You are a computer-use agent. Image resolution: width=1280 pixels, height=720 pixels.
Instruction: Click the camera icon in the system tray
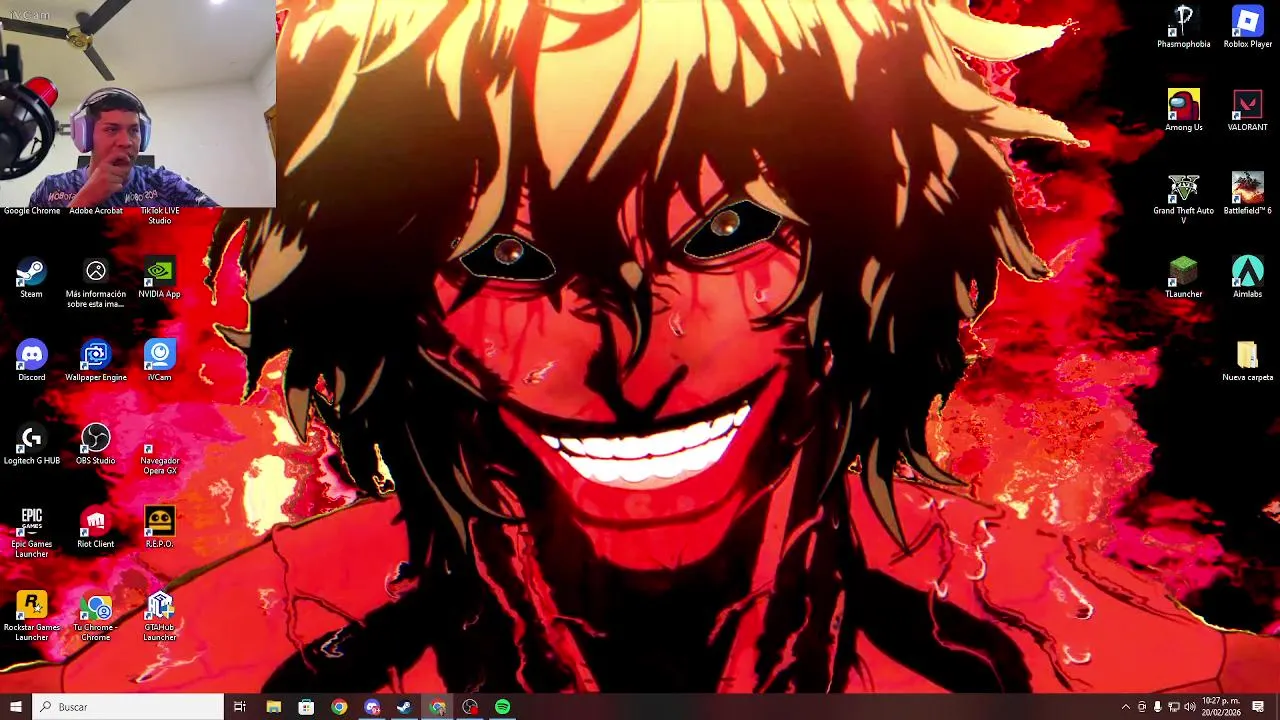coord(1142,707)
